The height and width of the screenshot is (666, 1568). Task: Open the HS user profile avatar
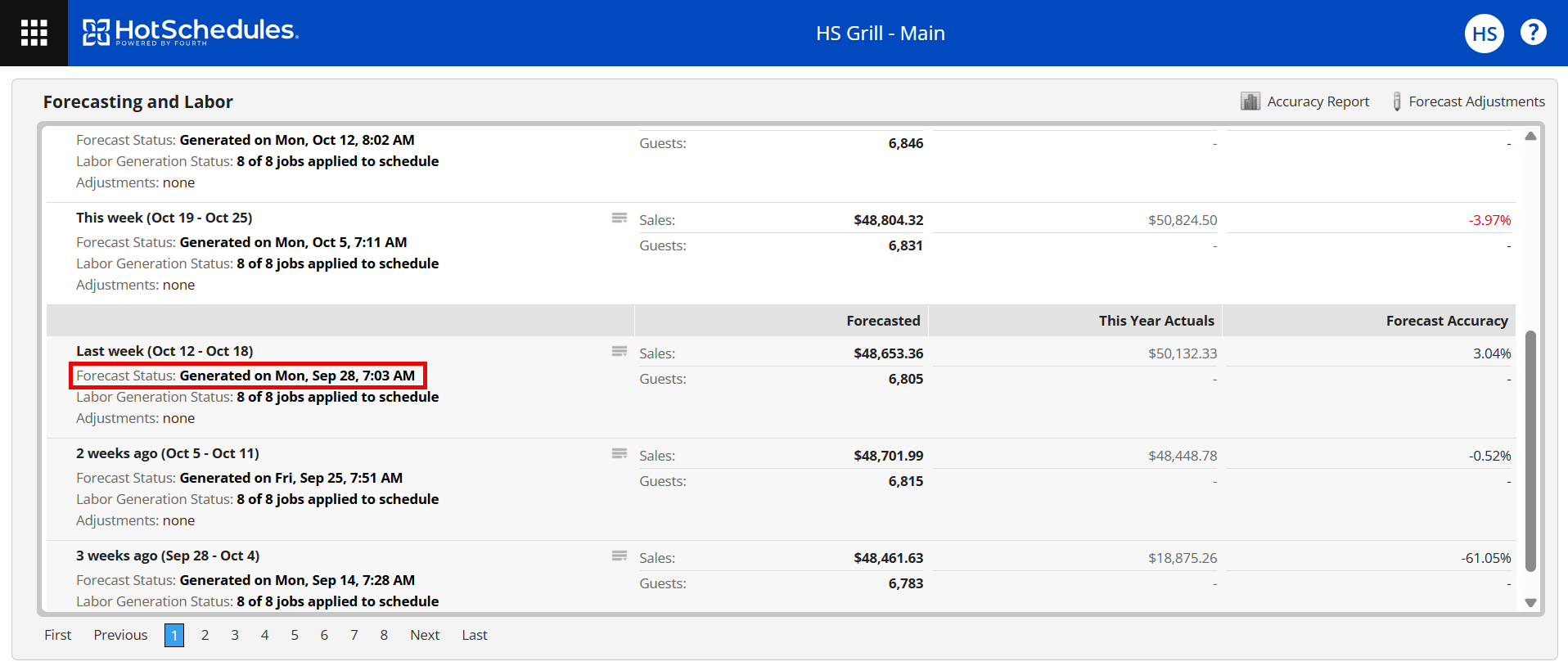pyautogui.click(x=1484, y=34)
